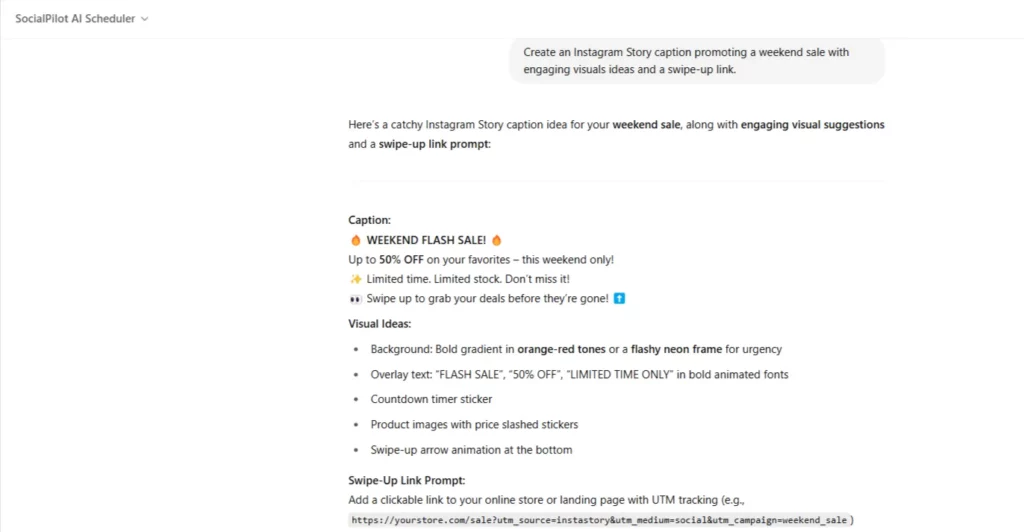The image size is (1024, 532).
Task: Click the WEEKEND FLASH SALE! caption line
Action: pos(426,240)
